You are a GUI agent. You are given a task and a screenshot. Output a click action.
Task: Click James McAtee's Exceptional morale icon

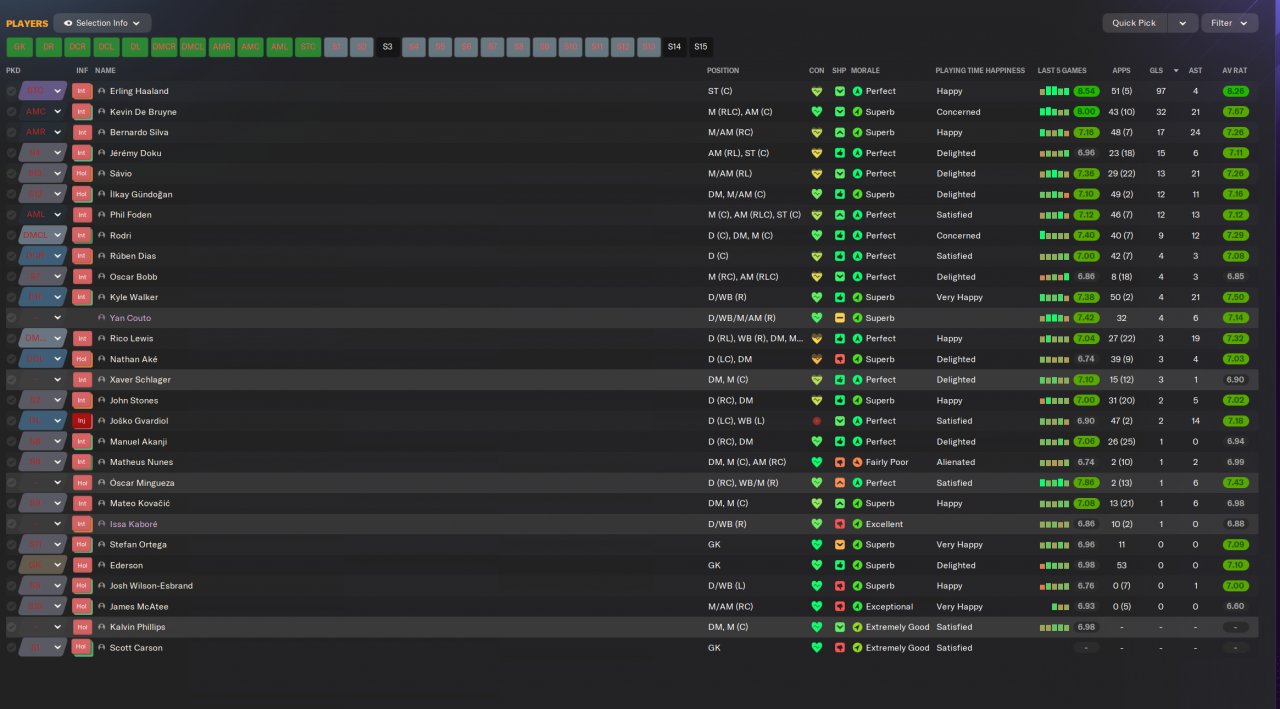857,606
